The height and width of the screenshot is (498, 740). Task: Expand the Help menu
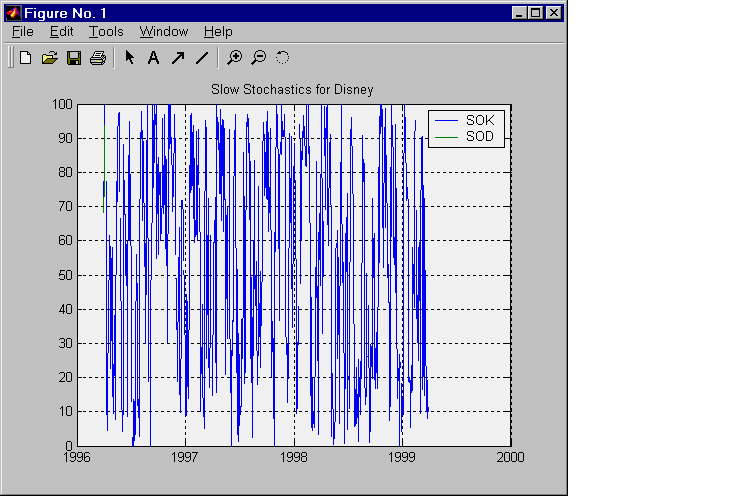(x=217, y=32)
